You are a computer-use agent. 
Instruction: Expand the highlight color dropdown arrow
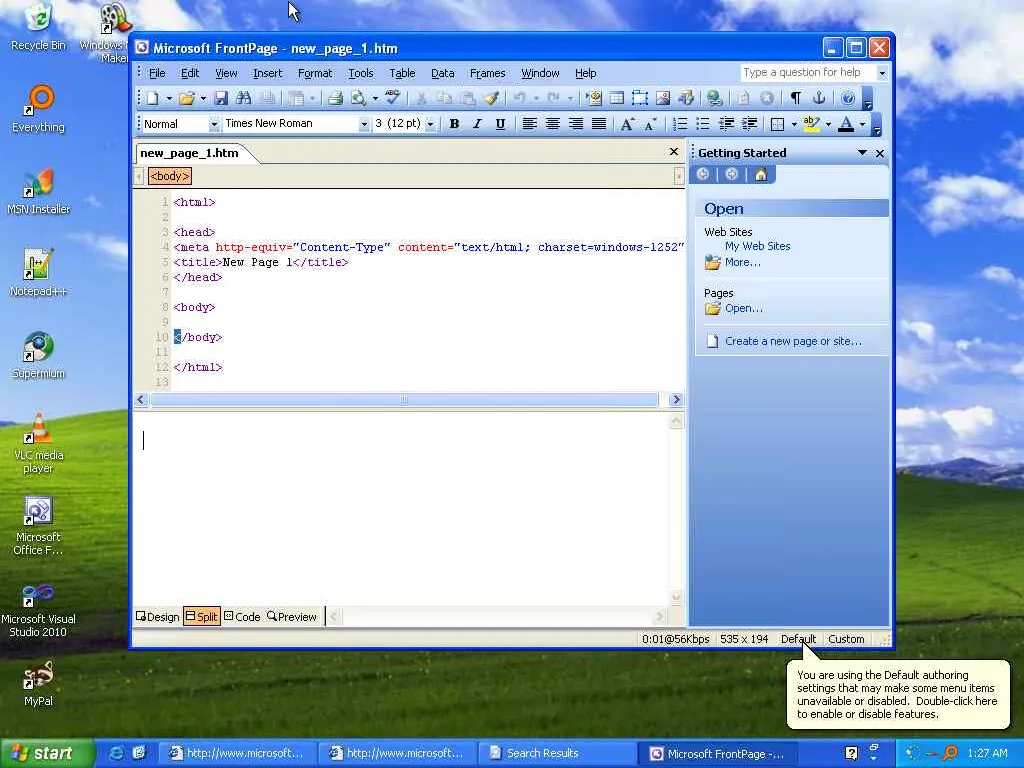coord(828,124)
